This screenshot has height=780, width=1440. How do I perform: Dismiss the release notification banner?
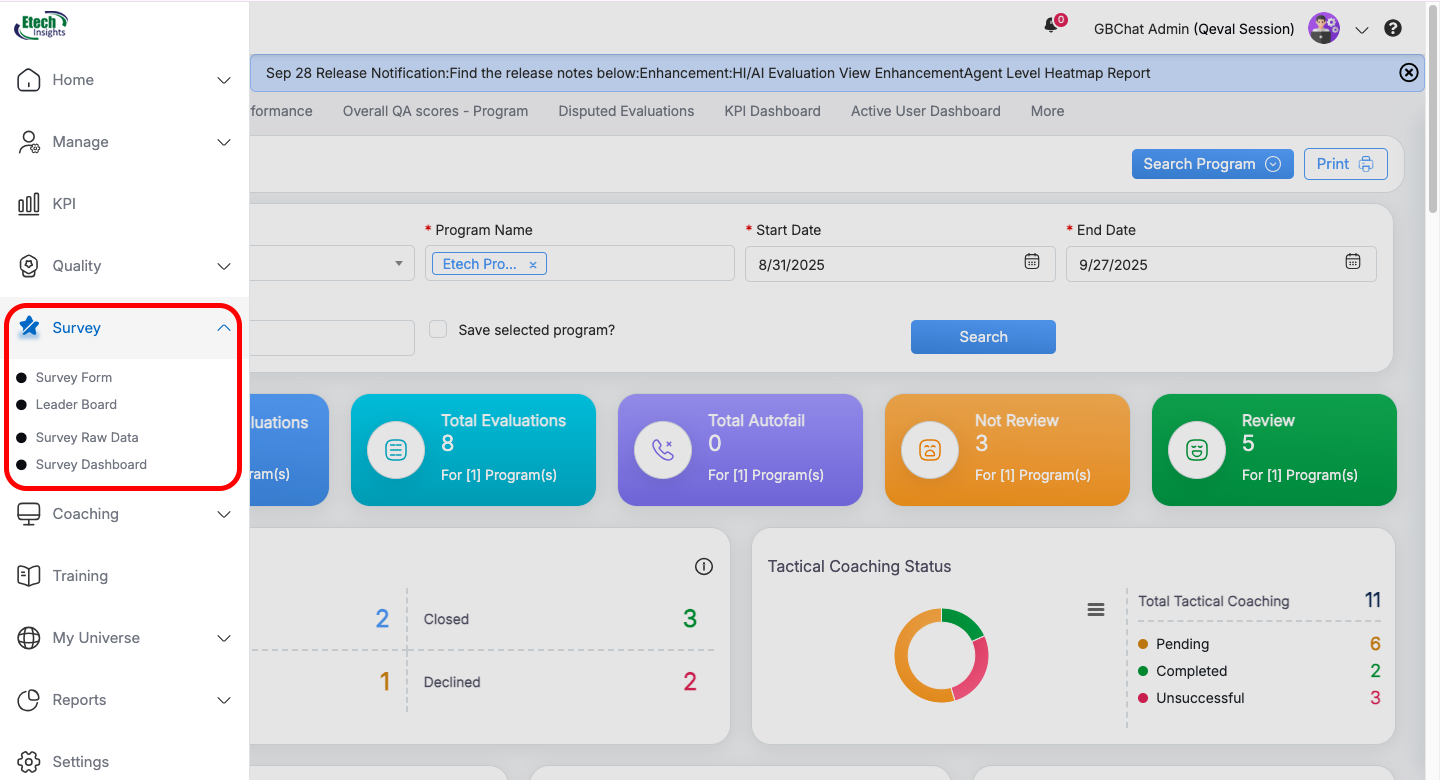[x=1408, y=73]
